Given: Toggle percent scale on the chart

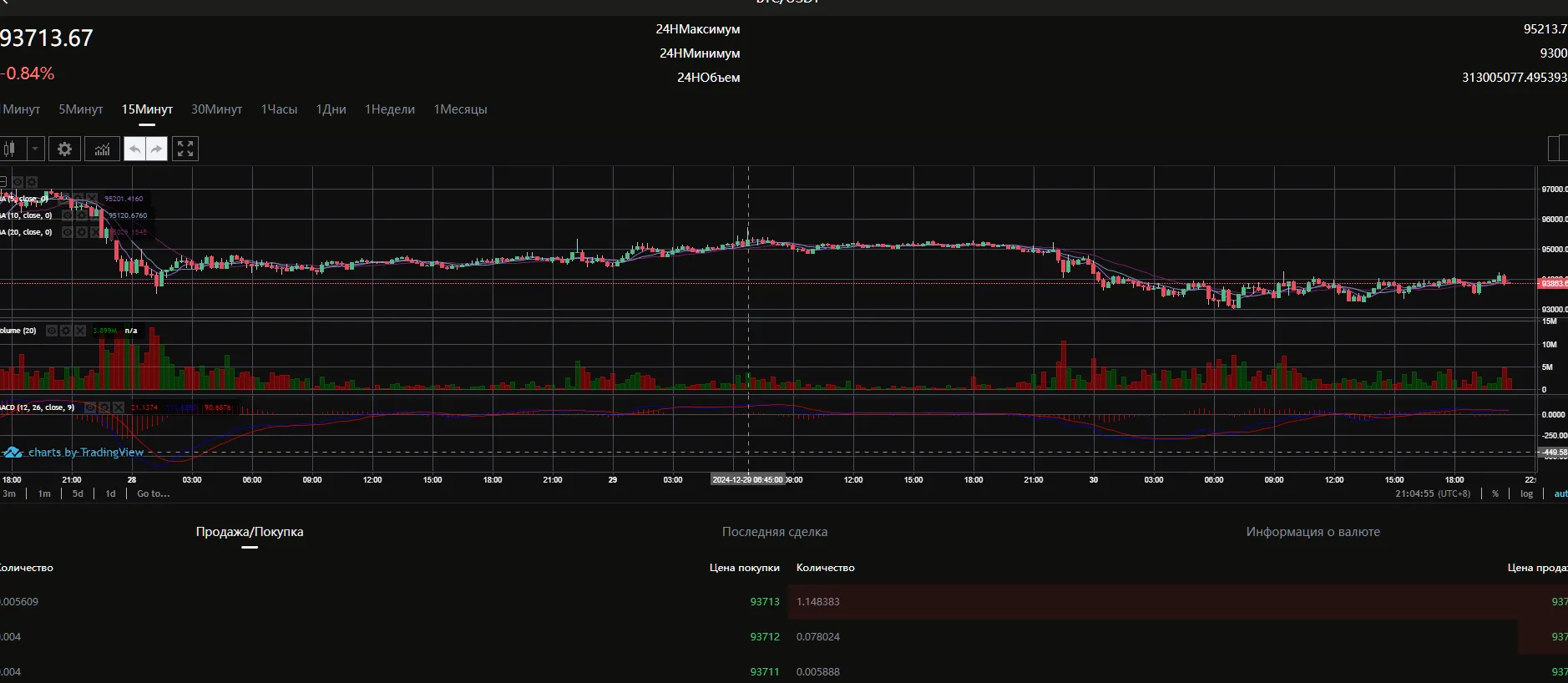Looking at the screenshot, I should click(x=1495, y=493).
